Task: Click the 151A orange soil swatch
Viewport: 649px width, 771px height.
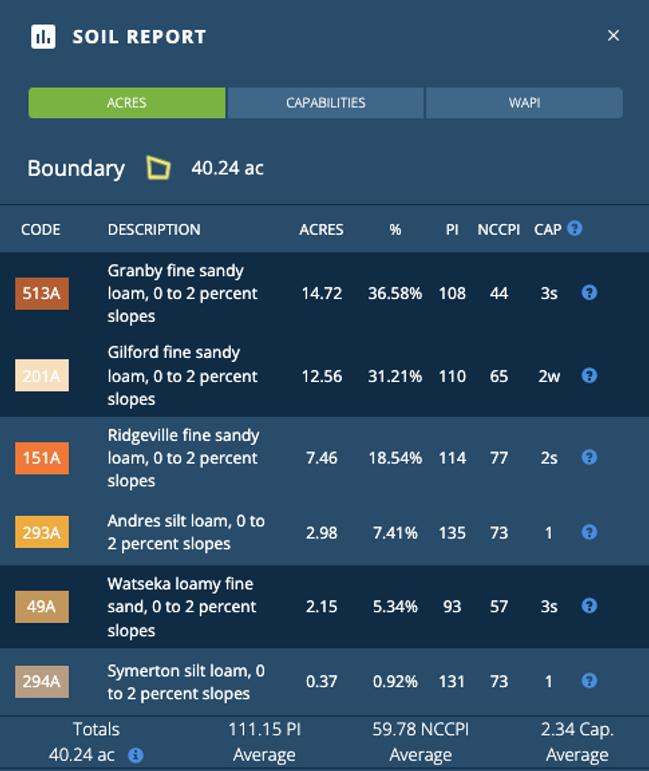Action: pos(42,459)
